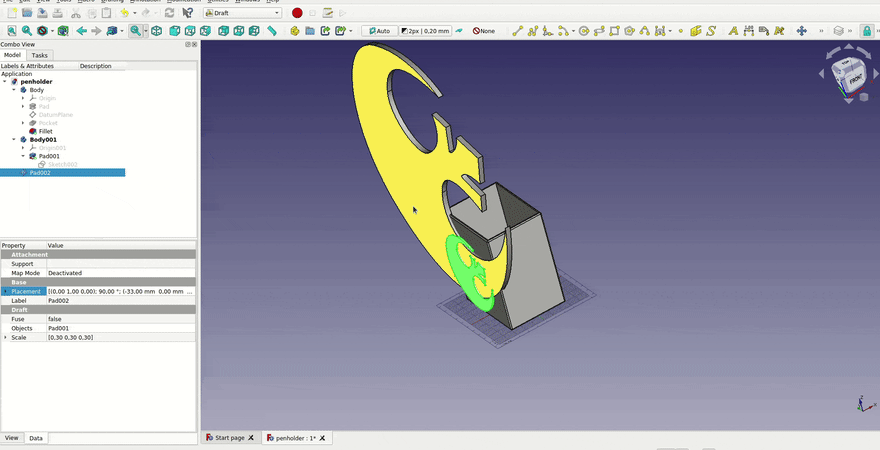
Task: Start macro recording with the red button
Action: [x=297, y=13]
